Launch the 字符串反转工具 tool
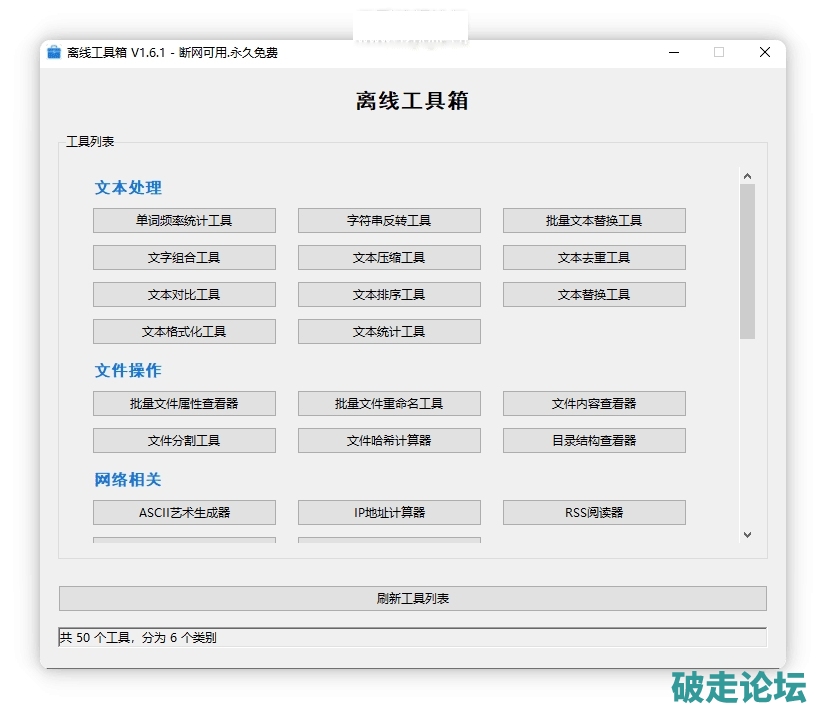The width and height of the screenshot is (826, 709). point(389,221)
